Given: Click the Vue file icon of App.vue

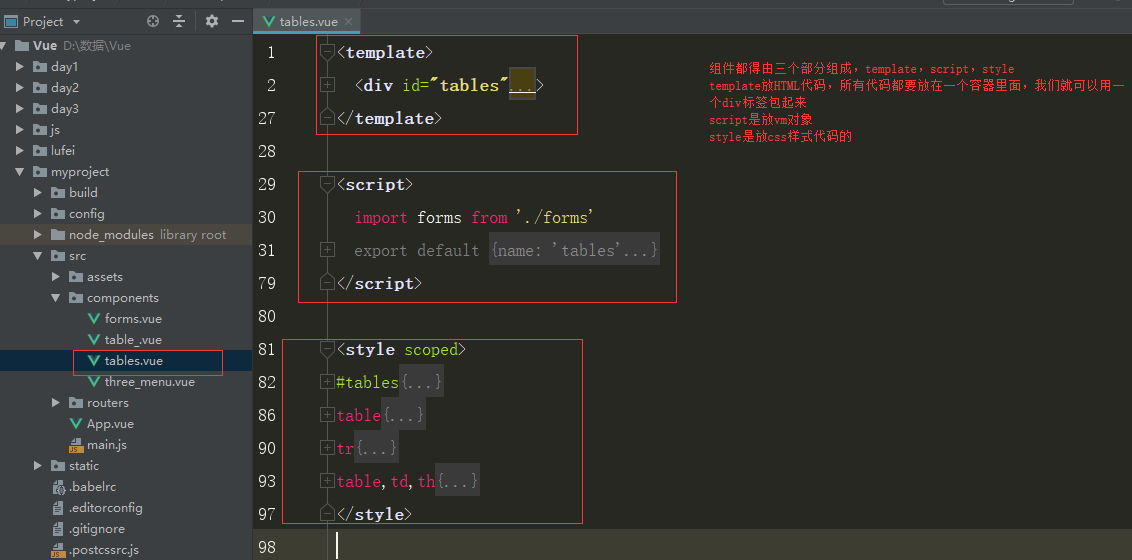Looking at the screenshot, I should 76,424.
